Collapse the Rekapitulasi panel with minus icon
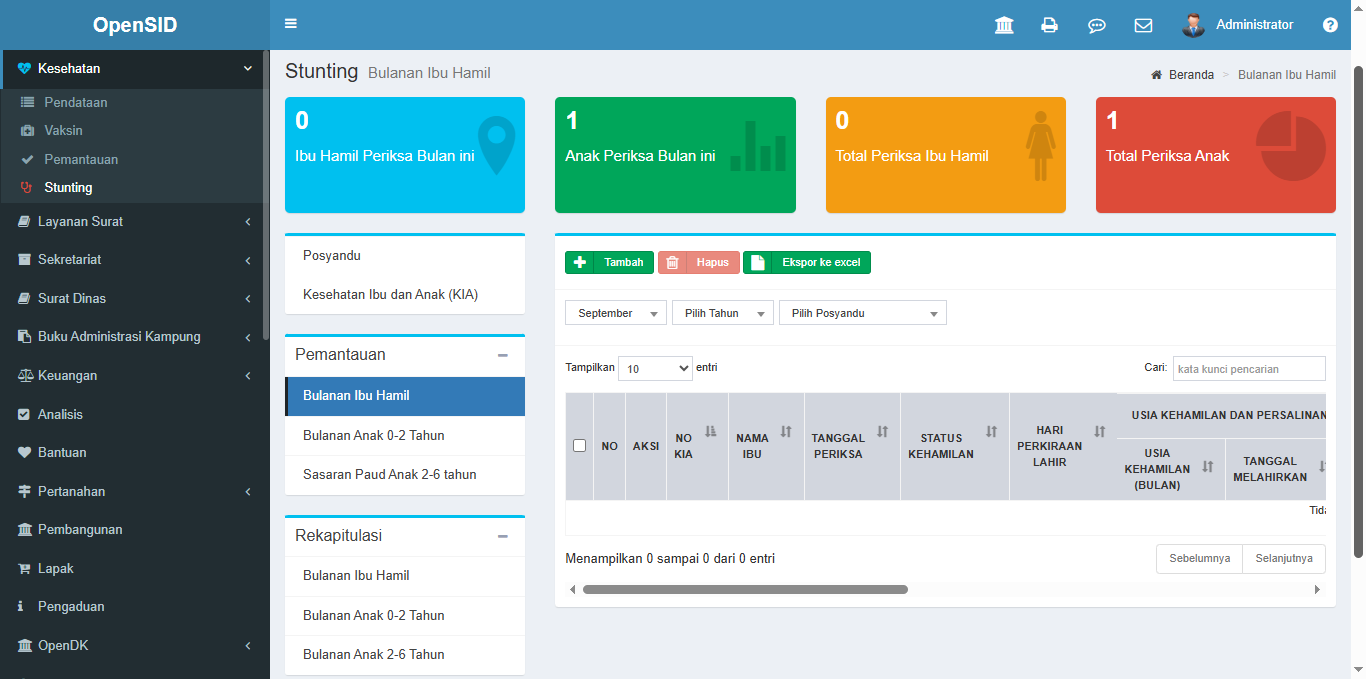 coord(503,536)
